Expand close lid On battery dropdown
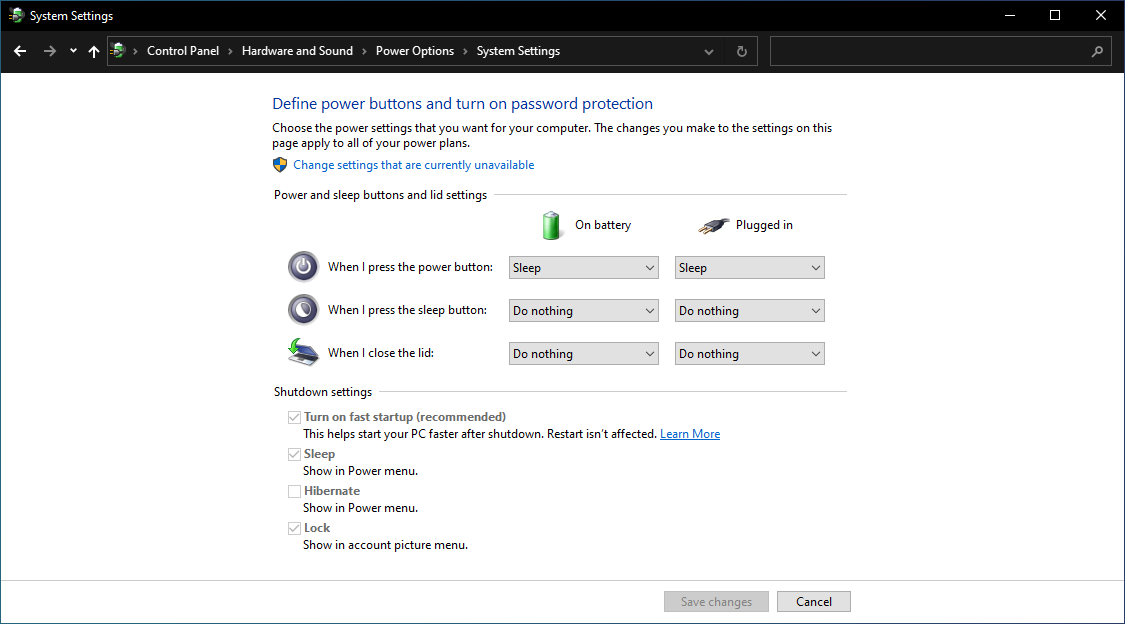This screenshot has height=624, width=1125. (583, 354)
